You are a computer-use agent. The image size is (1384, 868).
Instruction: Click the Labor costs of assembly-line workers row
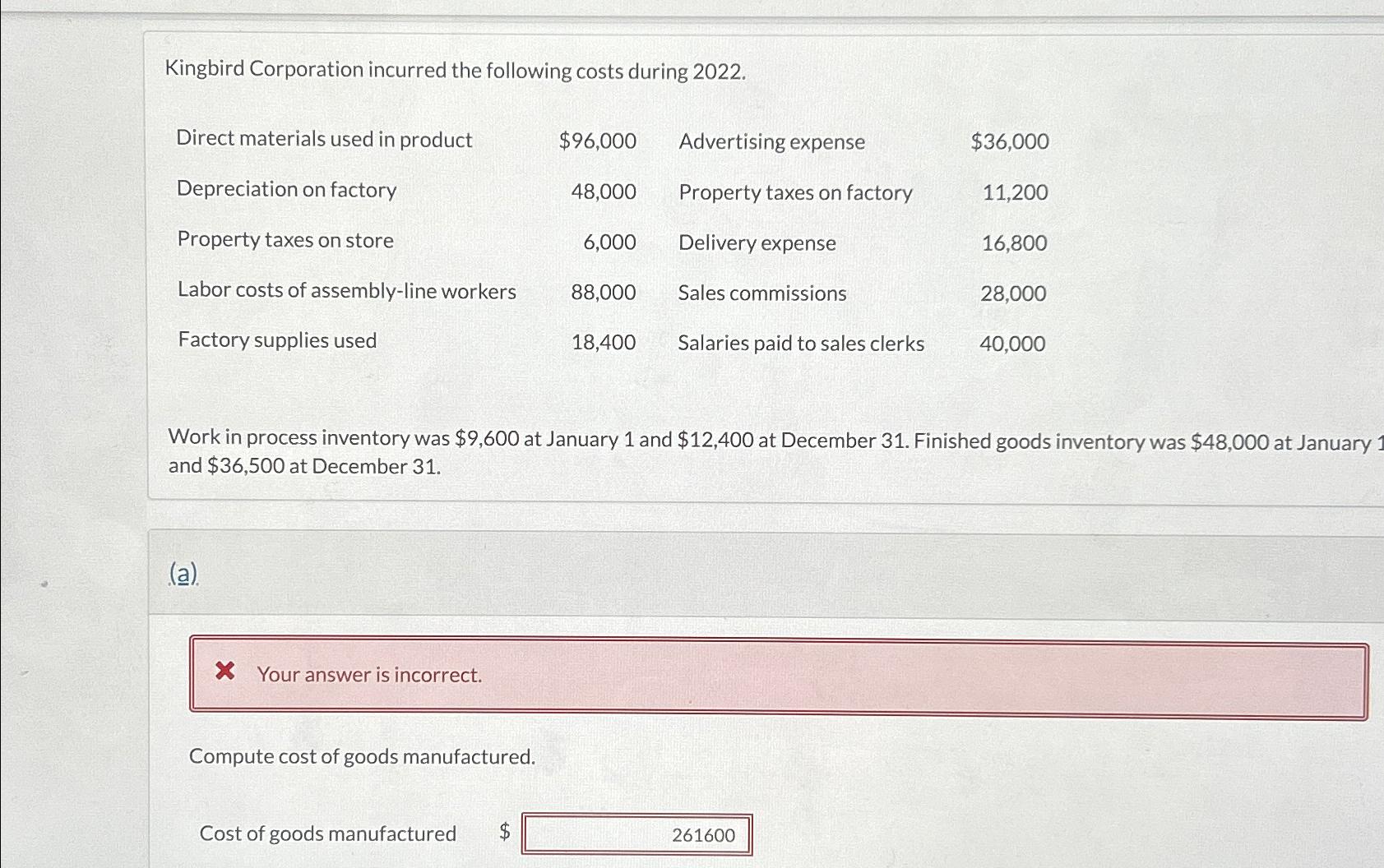(346, 291)
